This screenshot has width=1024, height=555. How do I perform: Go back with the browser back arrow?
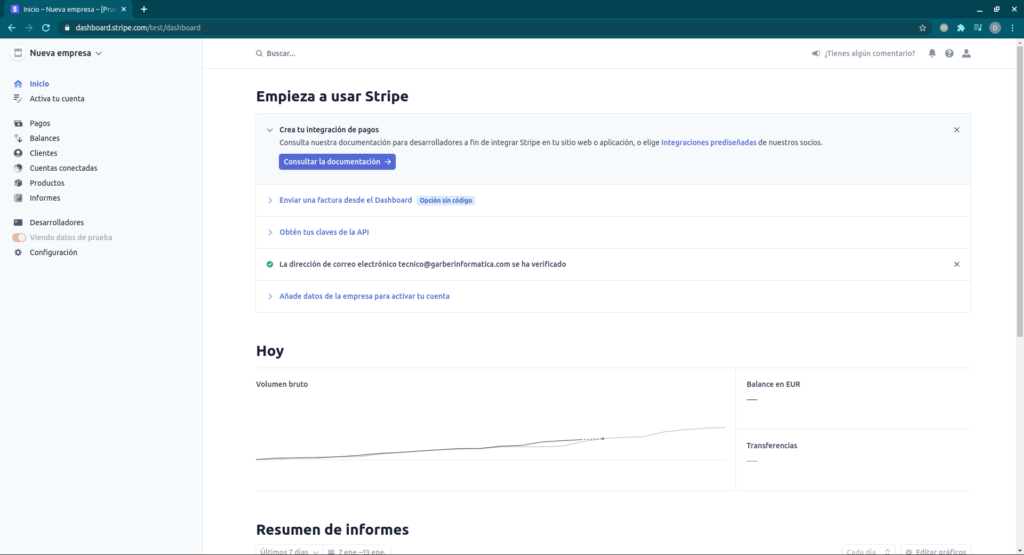pyautogui.click(x=12, y=27)
